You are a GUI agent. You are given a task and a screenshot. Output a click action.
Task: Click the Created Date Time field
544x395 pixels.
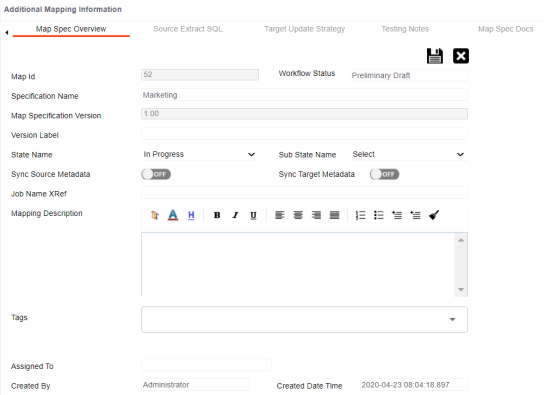414,385
